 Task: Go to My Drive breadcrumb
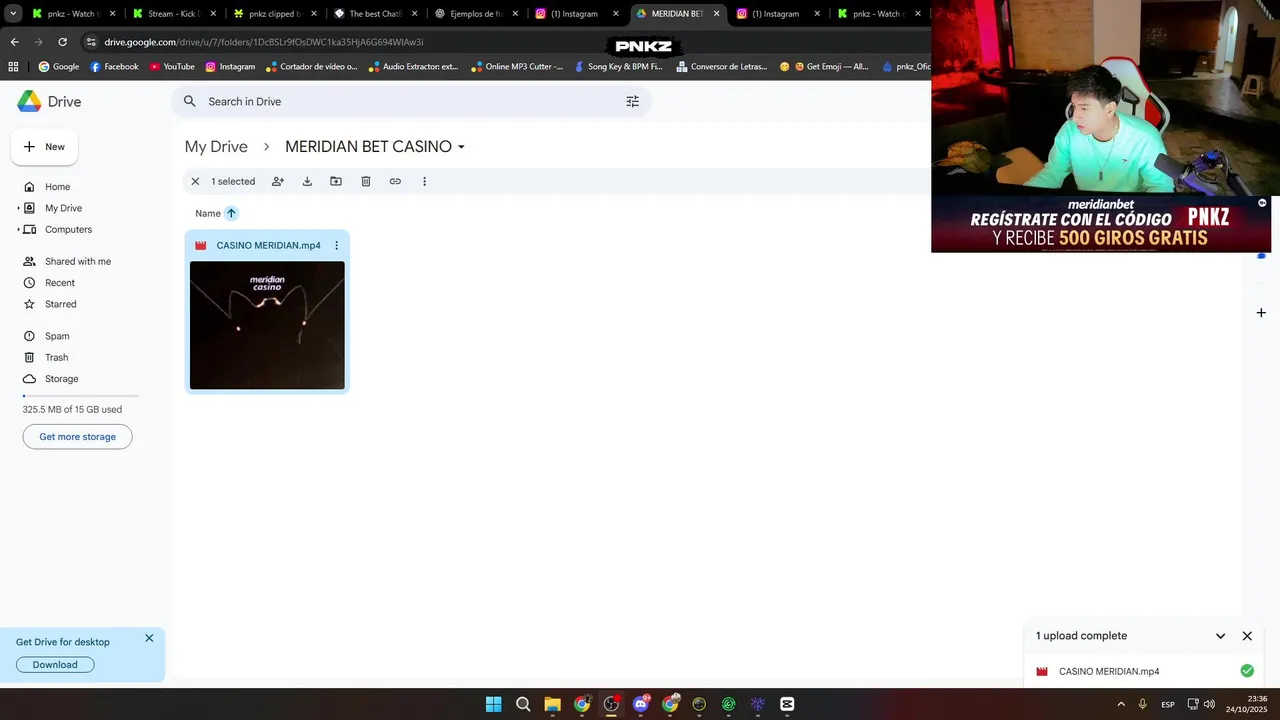(x=216, y=147)
